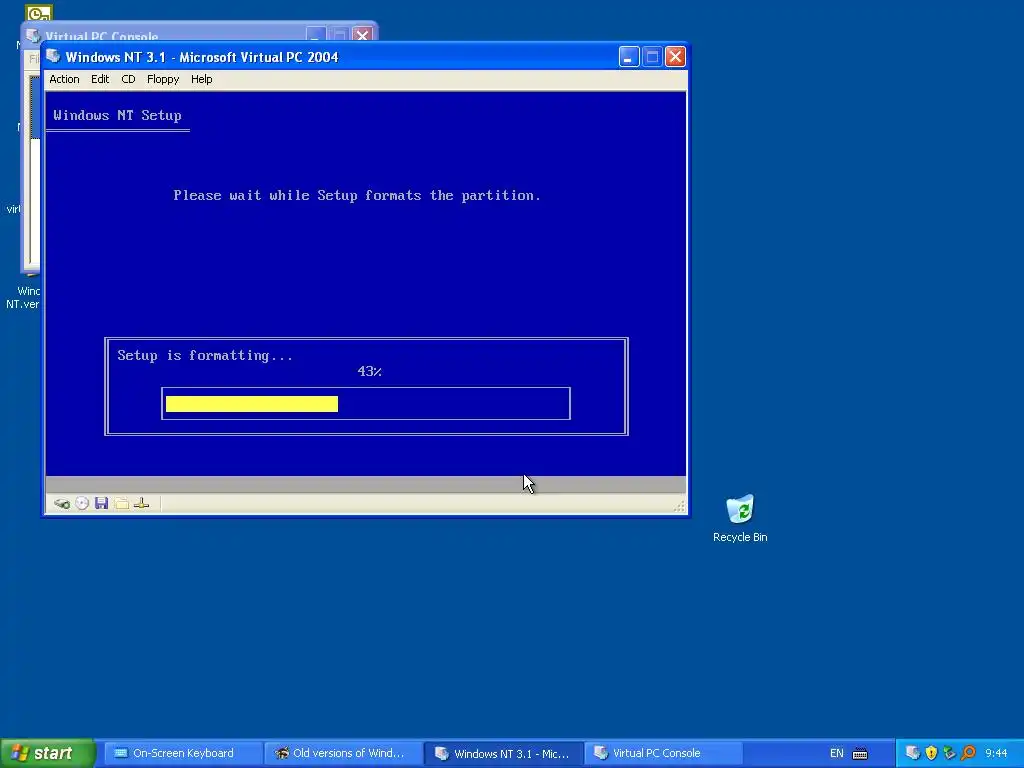Open the Floppy menu
The height and width of the screenshot is (768, 1024).
pyautogui.click(x=163, y=79)
